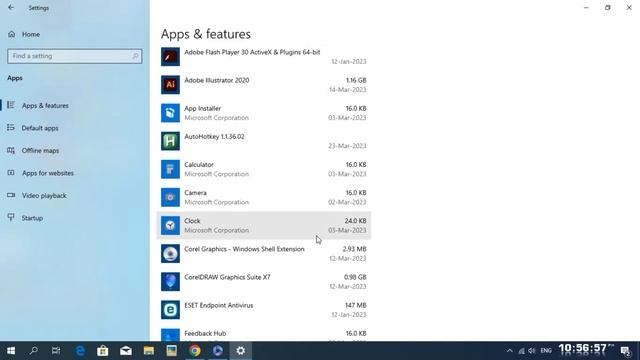Screen dimensions: 640x360
Task: Click the Corel Graphics Shell Extension icon
Action: coord(170,254)
